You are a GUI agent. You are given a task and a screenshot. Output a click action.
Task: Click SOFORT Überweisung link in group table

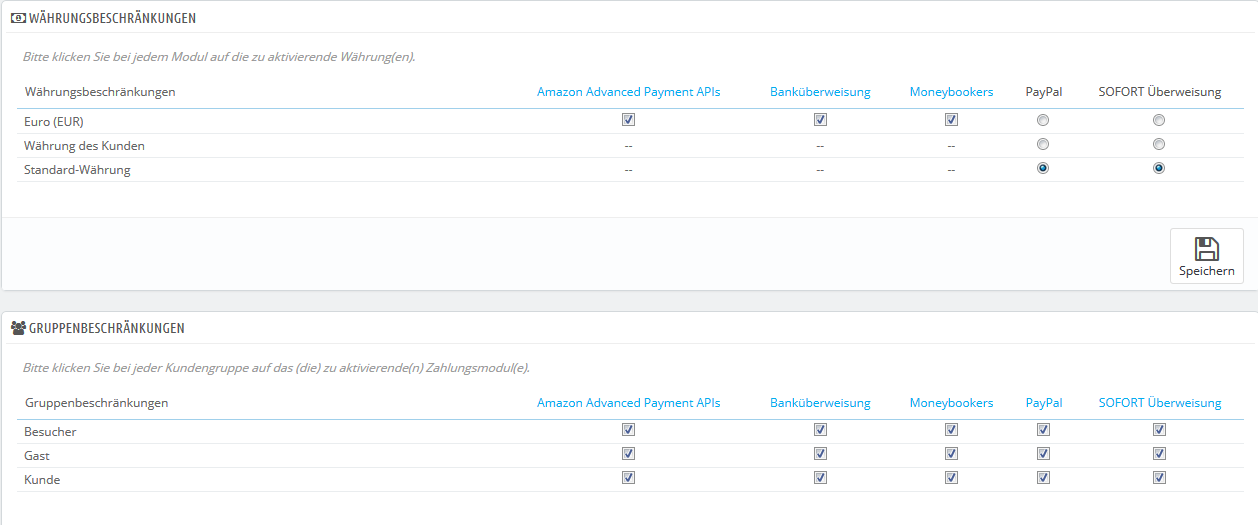[x=1159, y=403]
